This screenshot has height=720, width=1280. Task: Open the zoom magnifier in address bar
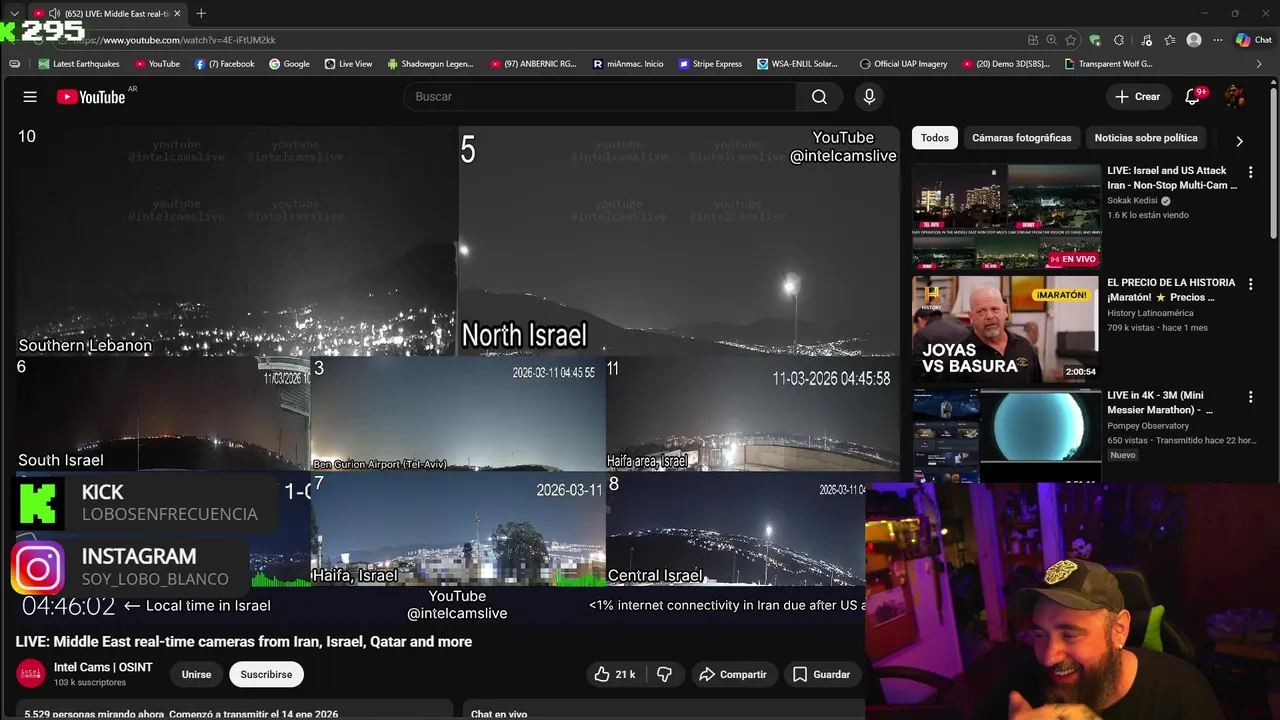click(x=1052, y=40)
